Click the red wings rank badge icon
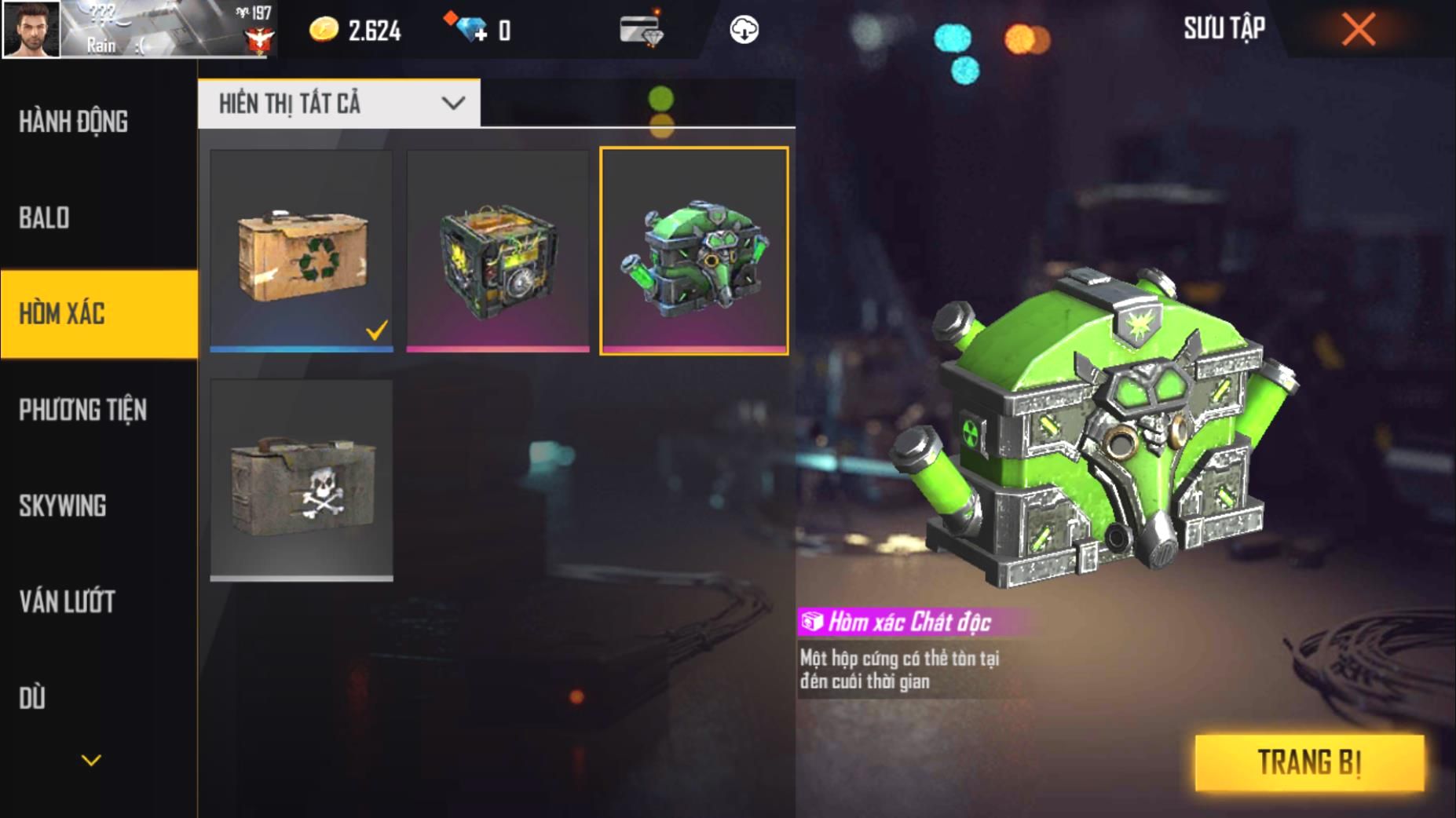This screenshot has height=818, width=1456. pos(258,39)
